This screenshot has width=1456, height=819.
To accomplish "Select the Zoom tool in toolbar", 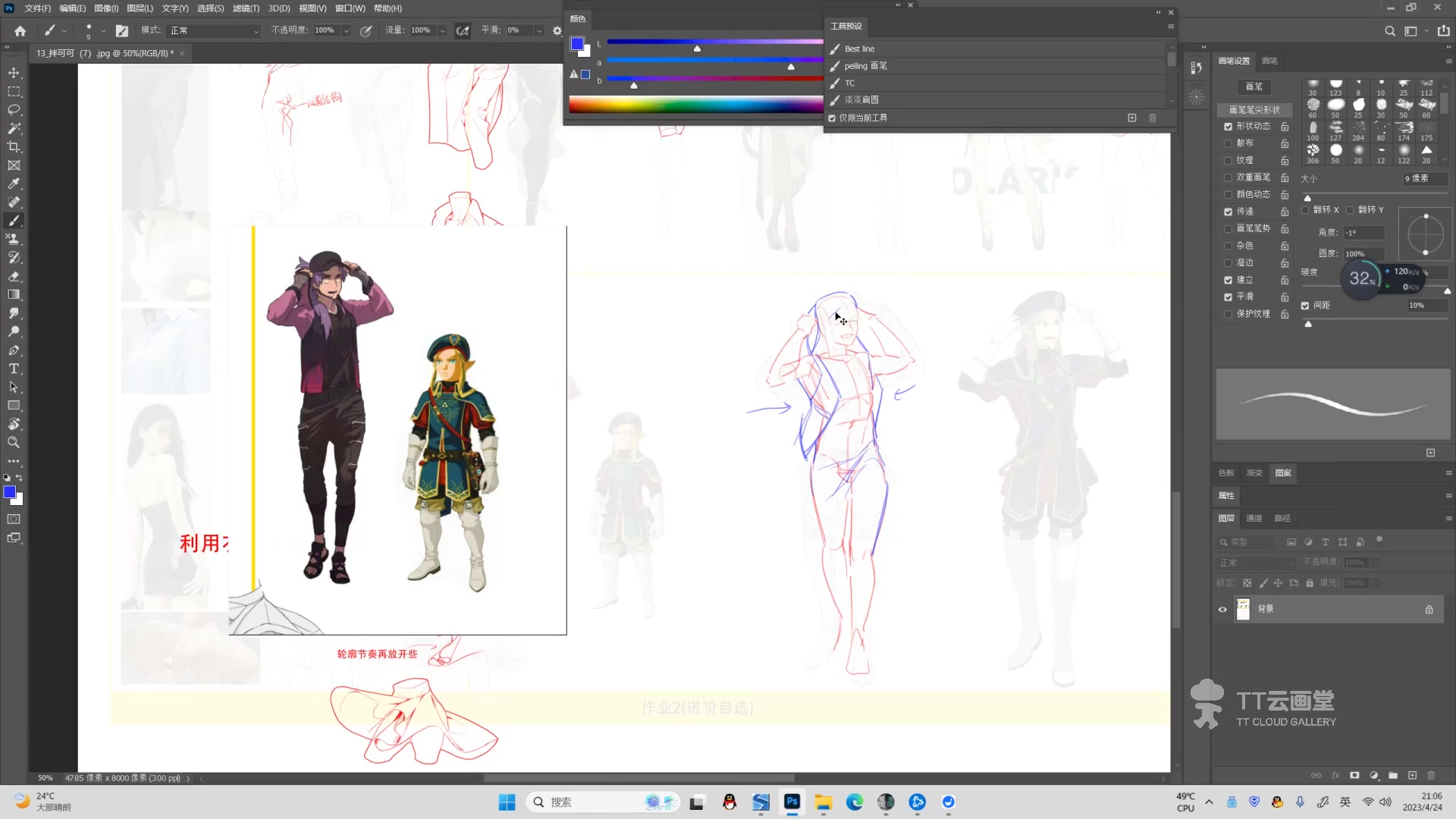I will pyautogui.click(x=14, y=442).
